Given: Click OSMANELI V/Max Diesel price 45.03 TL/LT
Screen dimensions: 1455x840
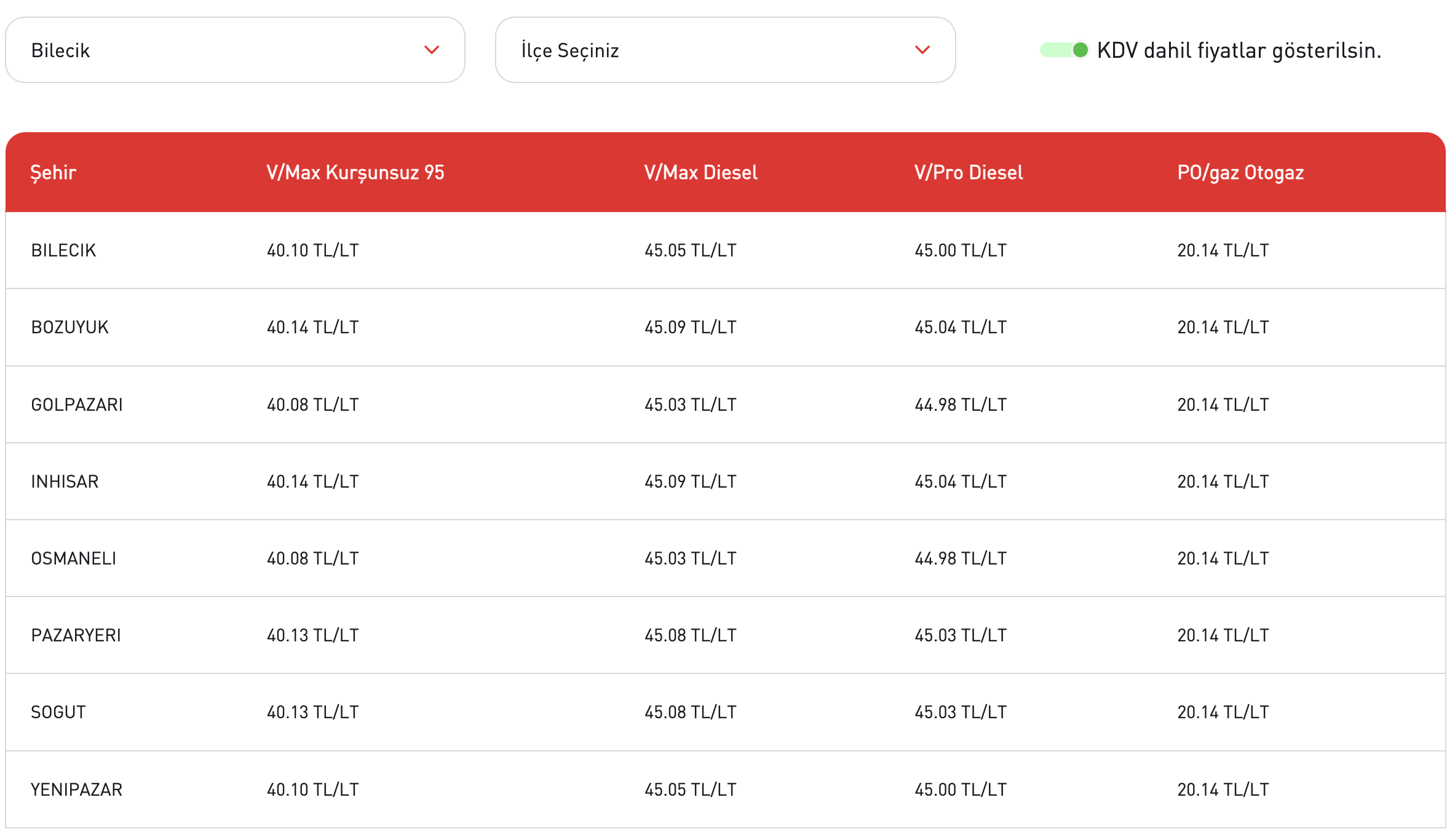Looking at the screenshot, I should pyautogui.click(x=690, y=558).
